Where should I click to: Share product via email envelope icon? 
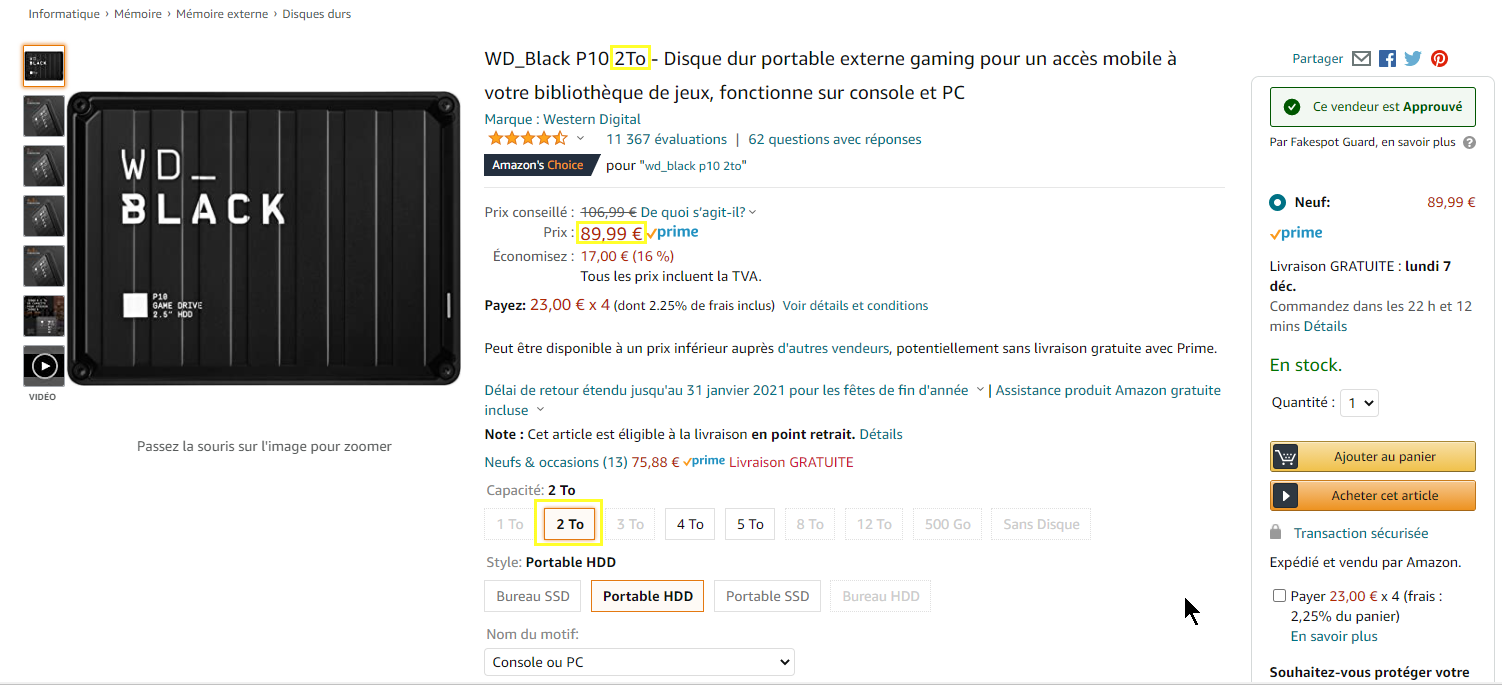click(x=1361, y=59)
